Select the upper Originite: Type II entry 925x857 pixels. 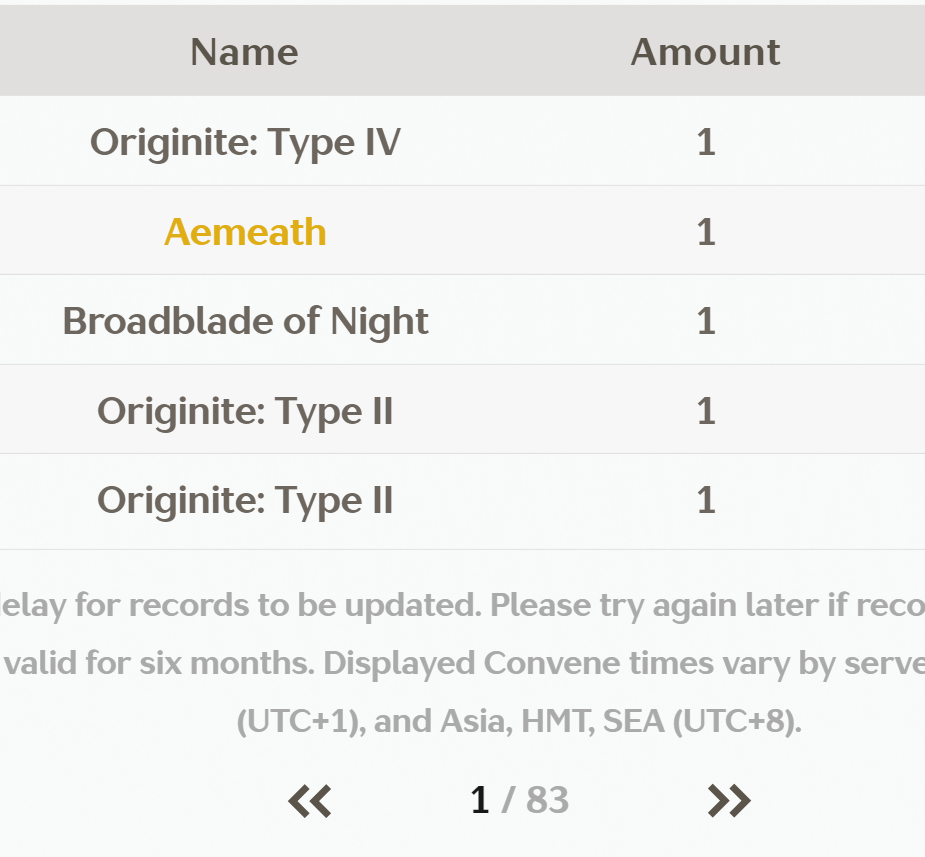click(245, 411)
